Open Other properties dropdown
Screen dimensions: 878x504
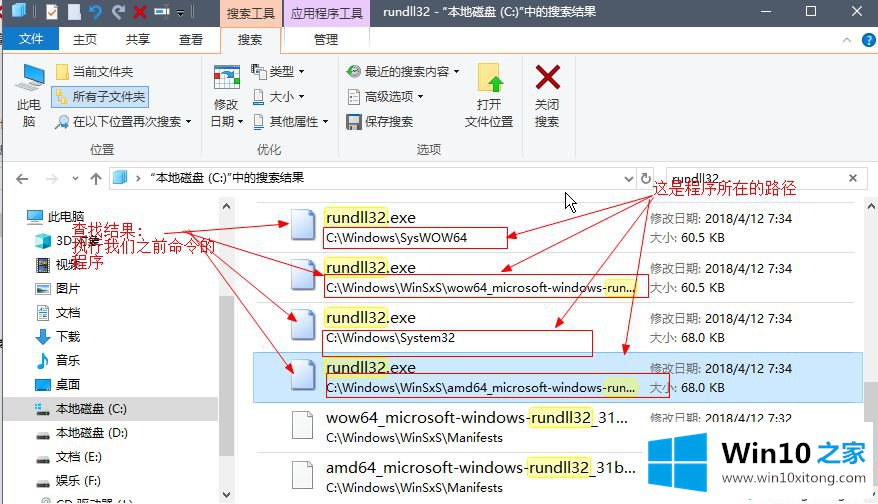(290, 122)
